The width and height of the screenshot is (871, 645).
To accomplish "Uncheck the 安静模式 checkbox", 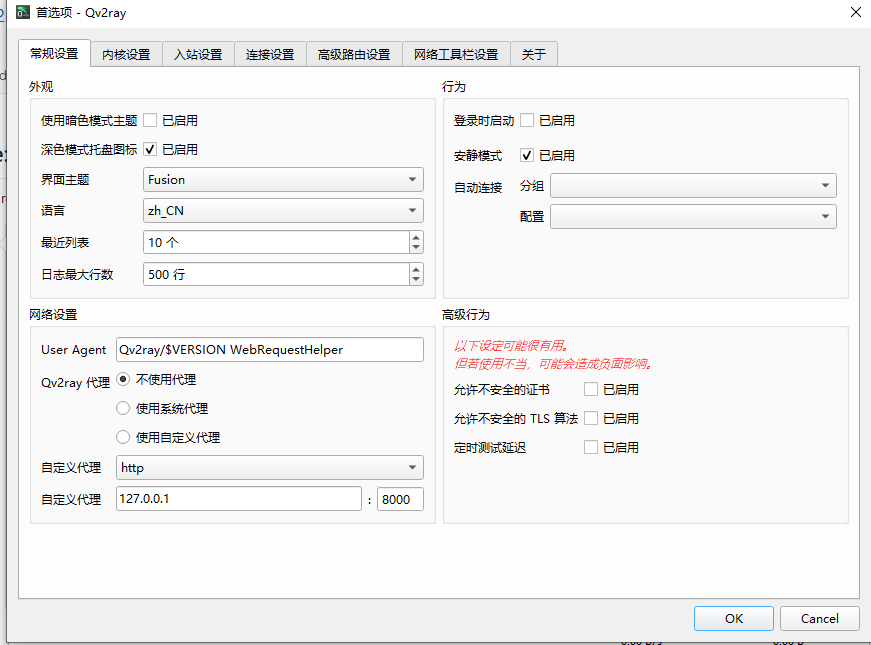I will pyautogui.click(x=527, y=155).
